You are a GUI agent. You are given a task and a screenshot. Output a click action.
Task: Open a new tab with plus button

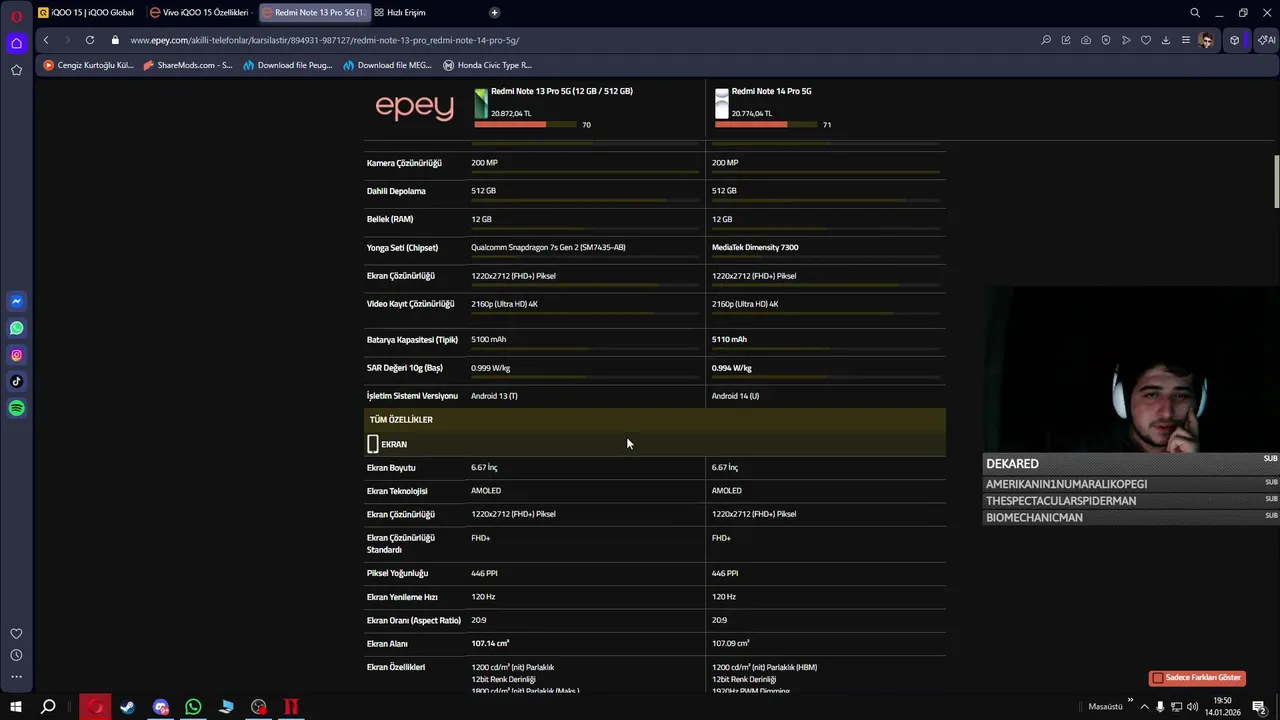tap(494, 13)
